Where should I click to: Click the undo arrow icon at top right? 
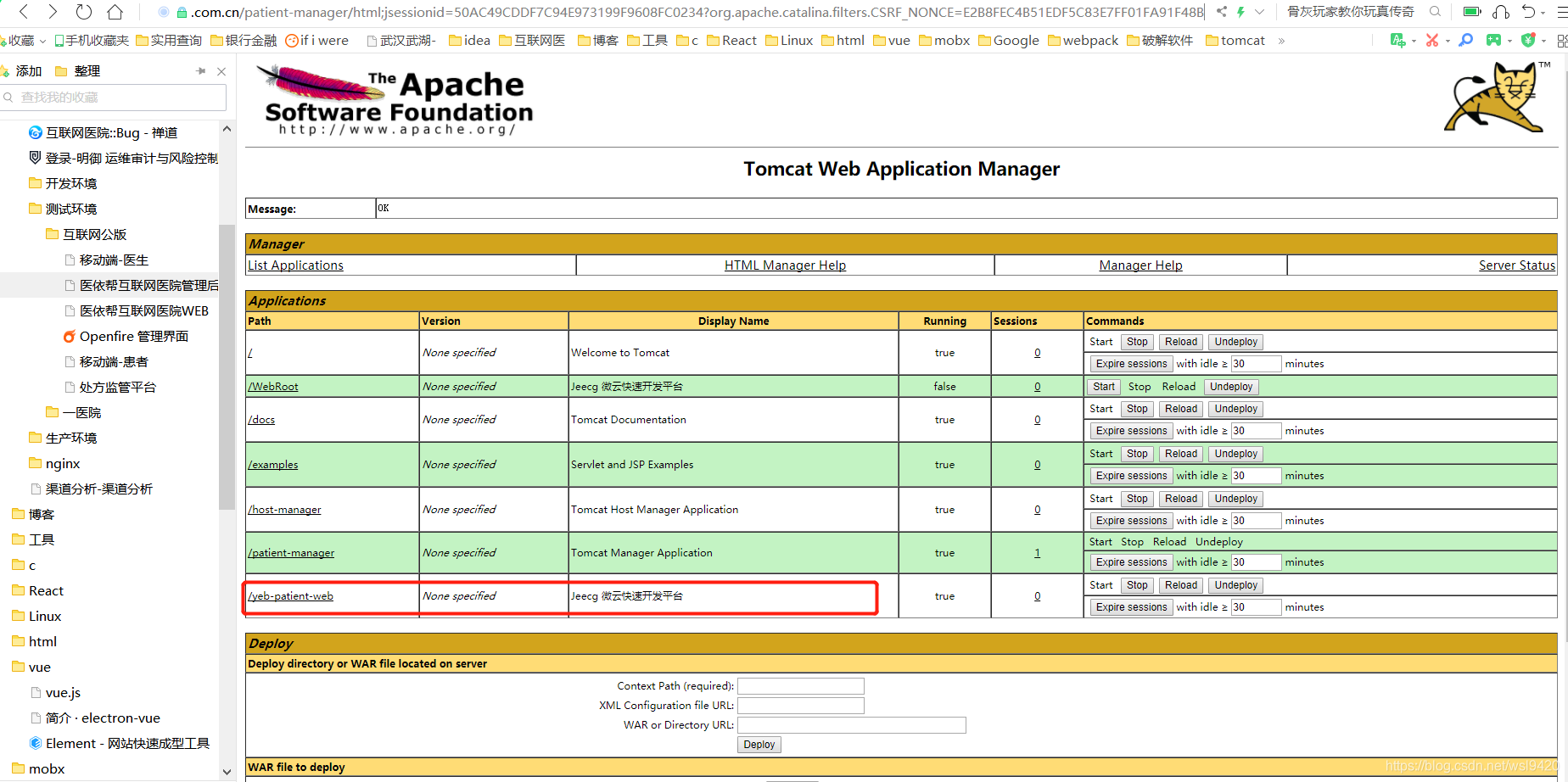[1528, 12]
